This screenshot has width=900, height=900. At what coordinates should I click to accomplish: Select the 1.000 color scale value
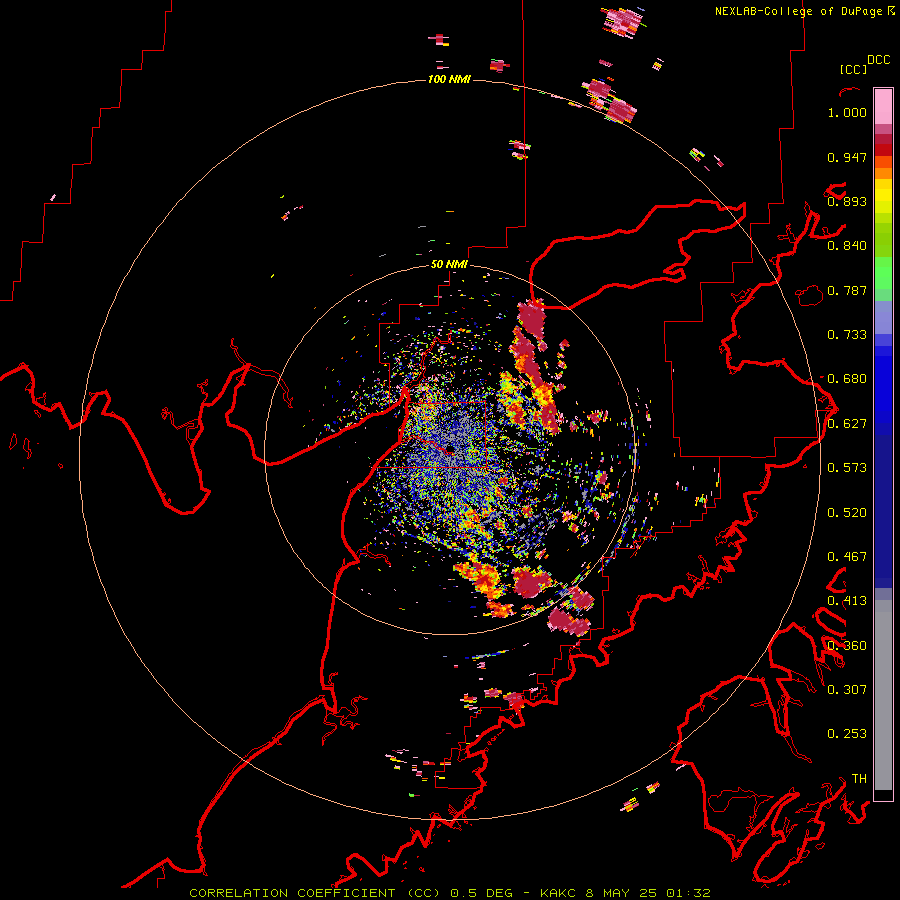click(847, 112)
